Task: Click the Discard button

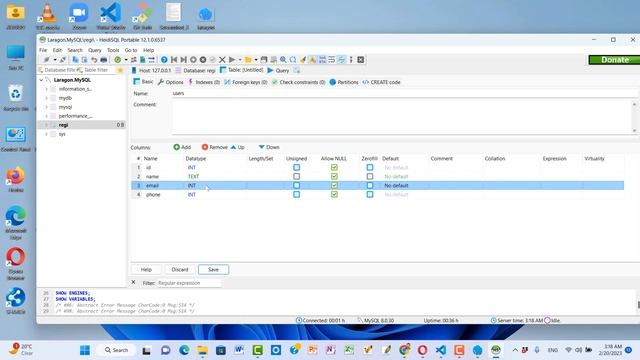Action: pyautogui.click(x=180, y=269)
